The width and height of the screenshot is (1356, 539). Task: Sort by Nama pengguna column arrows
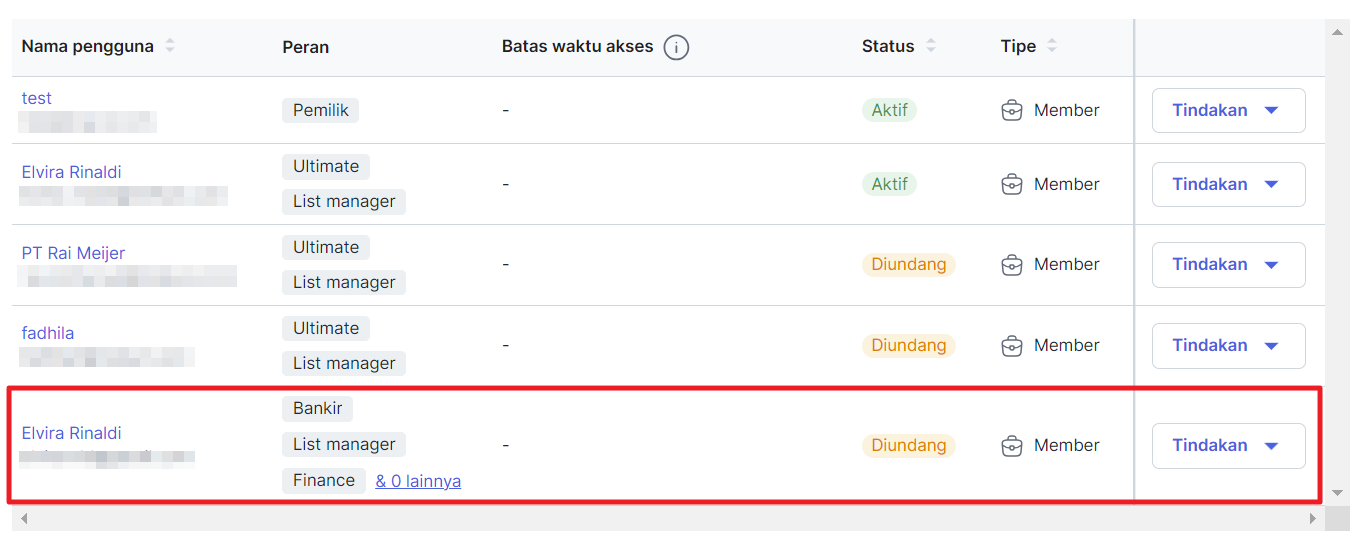[170, 46]
